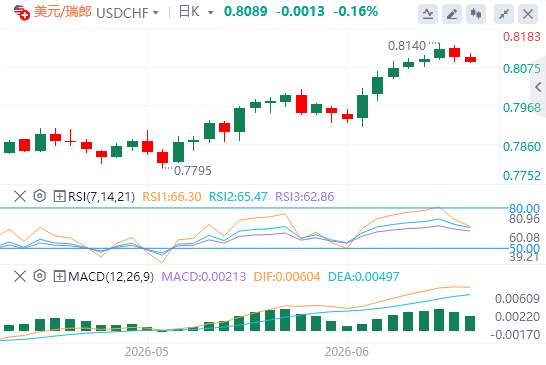Expand the RSI panel plus icon
Image resolution: width=546 pixels, height=365 pixels.
click(60, 196)
